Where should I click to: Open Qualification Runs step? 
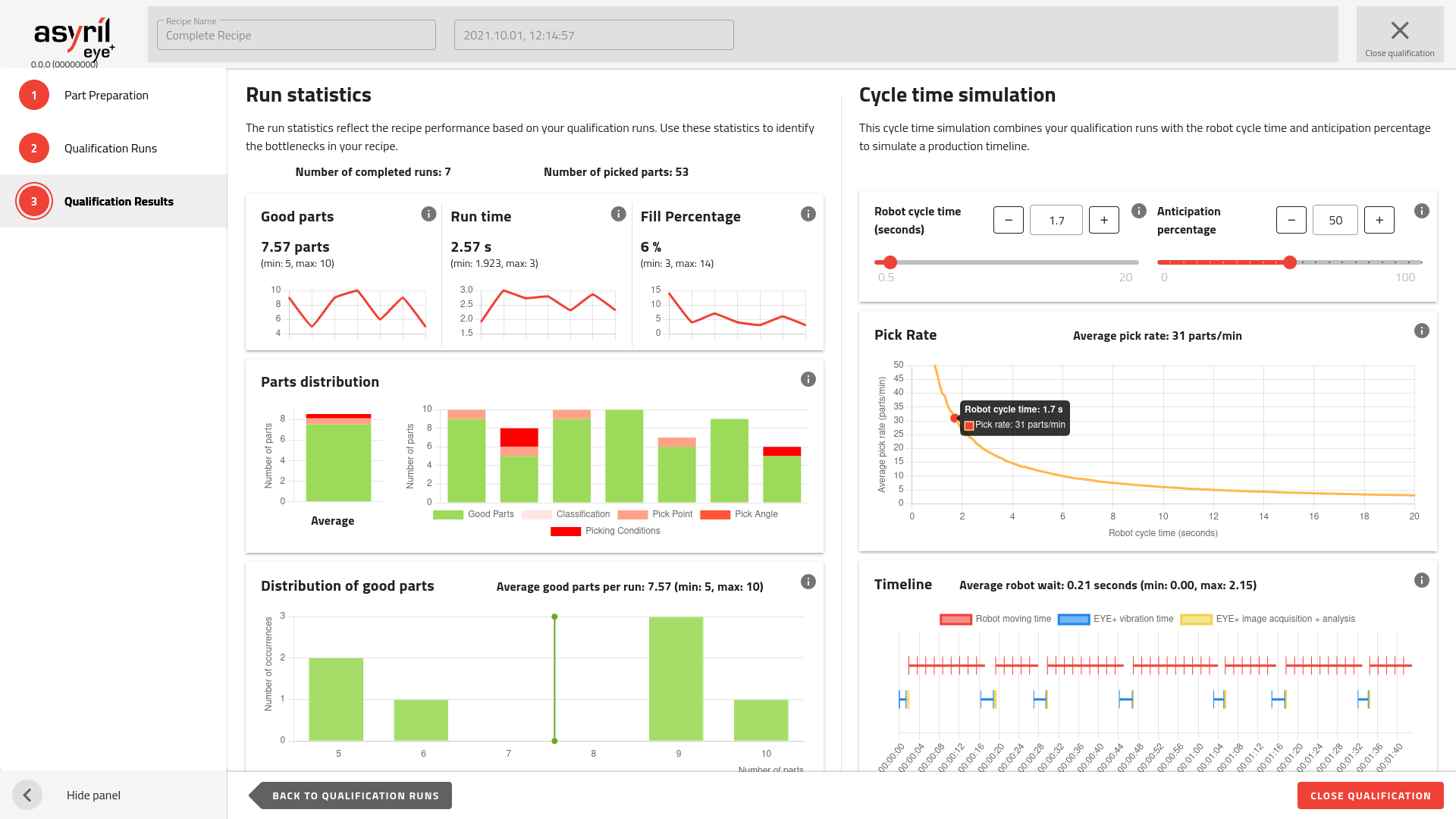[x=110, y=148]
